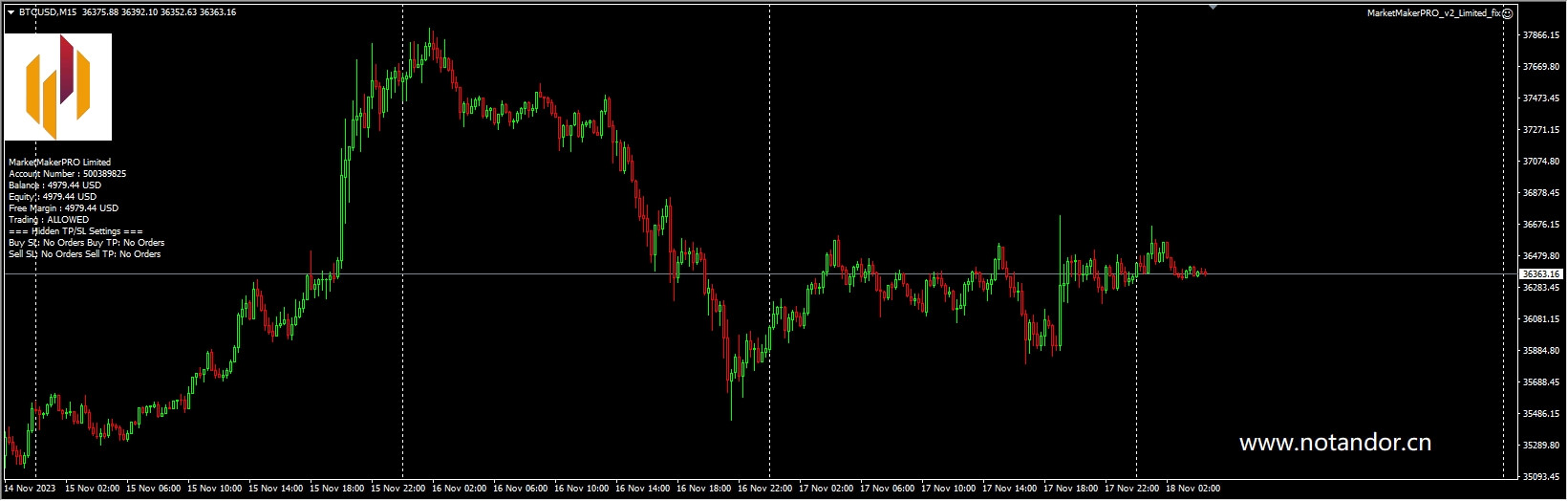Click the Account Number : 500389825 line
The height and width of the screenshot is (501, 1568).
point(67,174)
